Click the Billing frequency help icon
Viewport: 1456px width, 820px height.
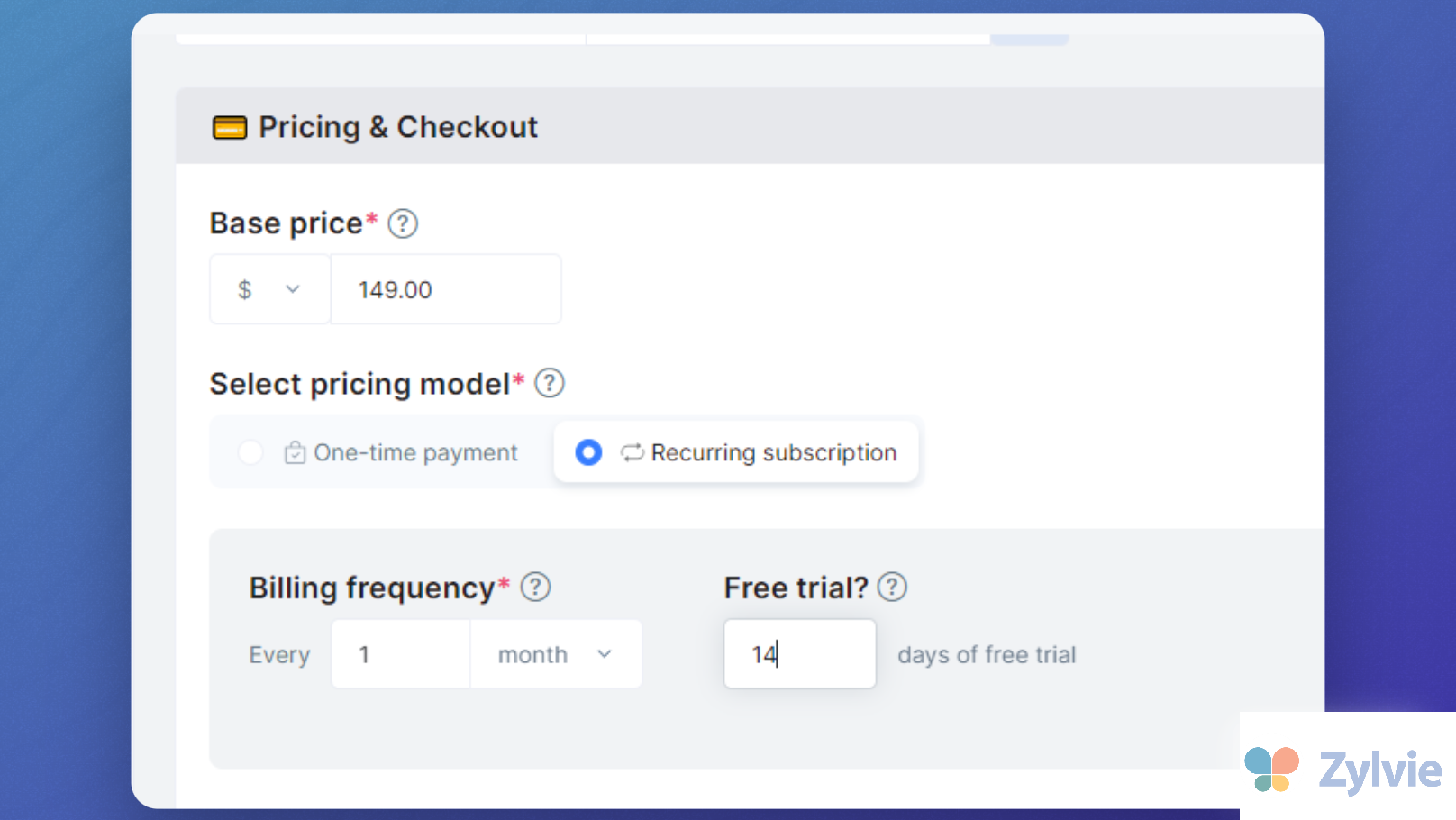coord(535,588)
